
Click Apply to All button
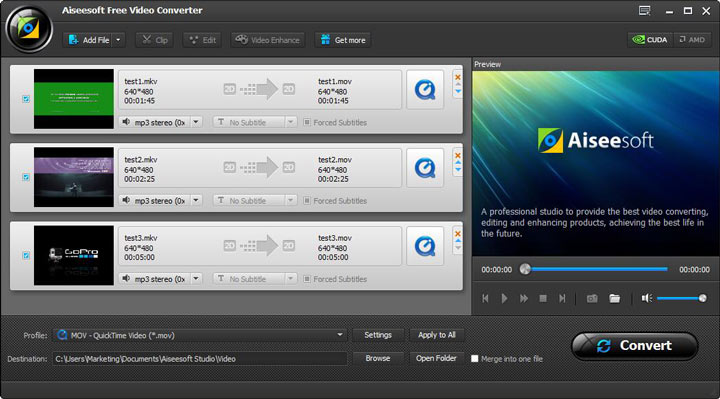pyautogui.click(x=436, y=335)
